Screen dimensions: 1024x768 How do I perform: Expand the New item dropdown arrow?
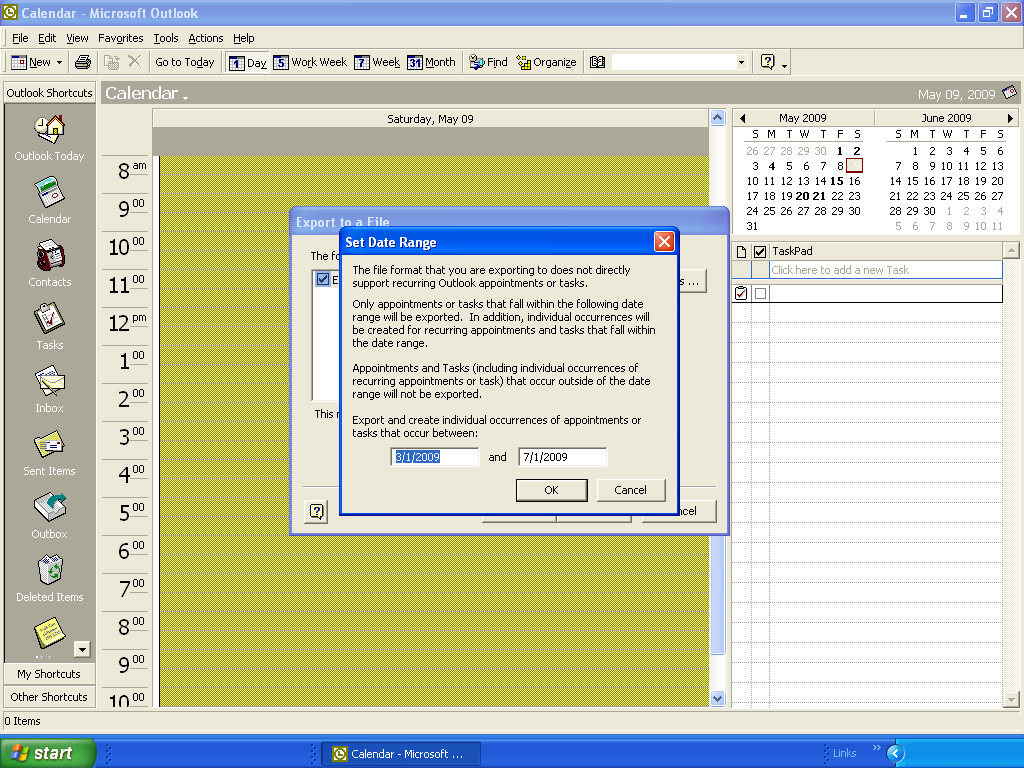pos(59,62)
